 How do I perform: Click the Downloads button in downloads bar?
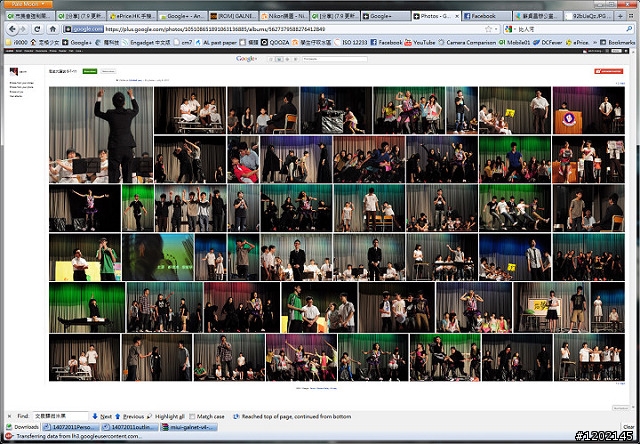pos(22,427)
